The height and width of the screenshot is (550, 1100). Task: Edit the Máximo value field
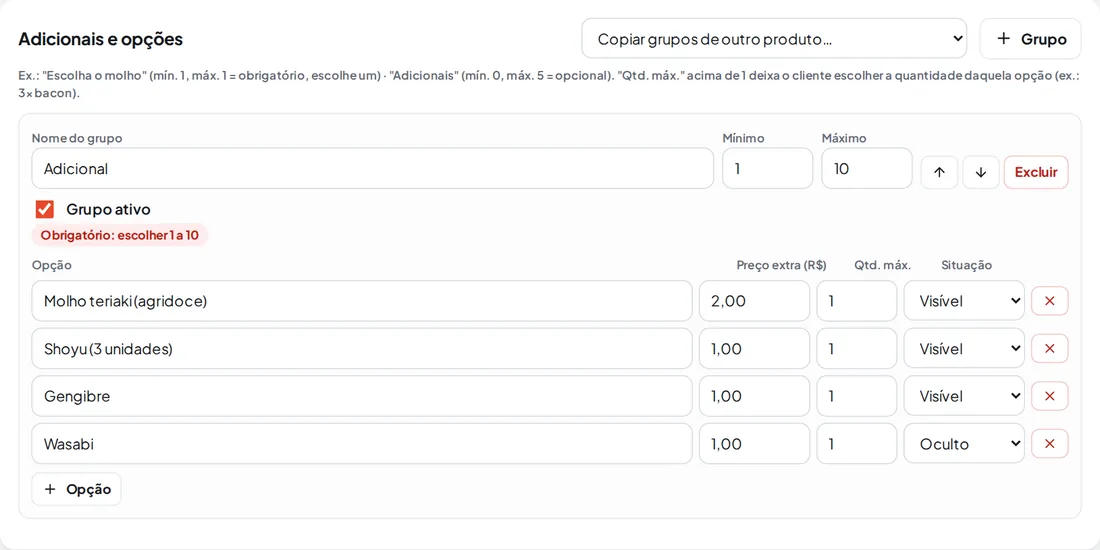867,168
